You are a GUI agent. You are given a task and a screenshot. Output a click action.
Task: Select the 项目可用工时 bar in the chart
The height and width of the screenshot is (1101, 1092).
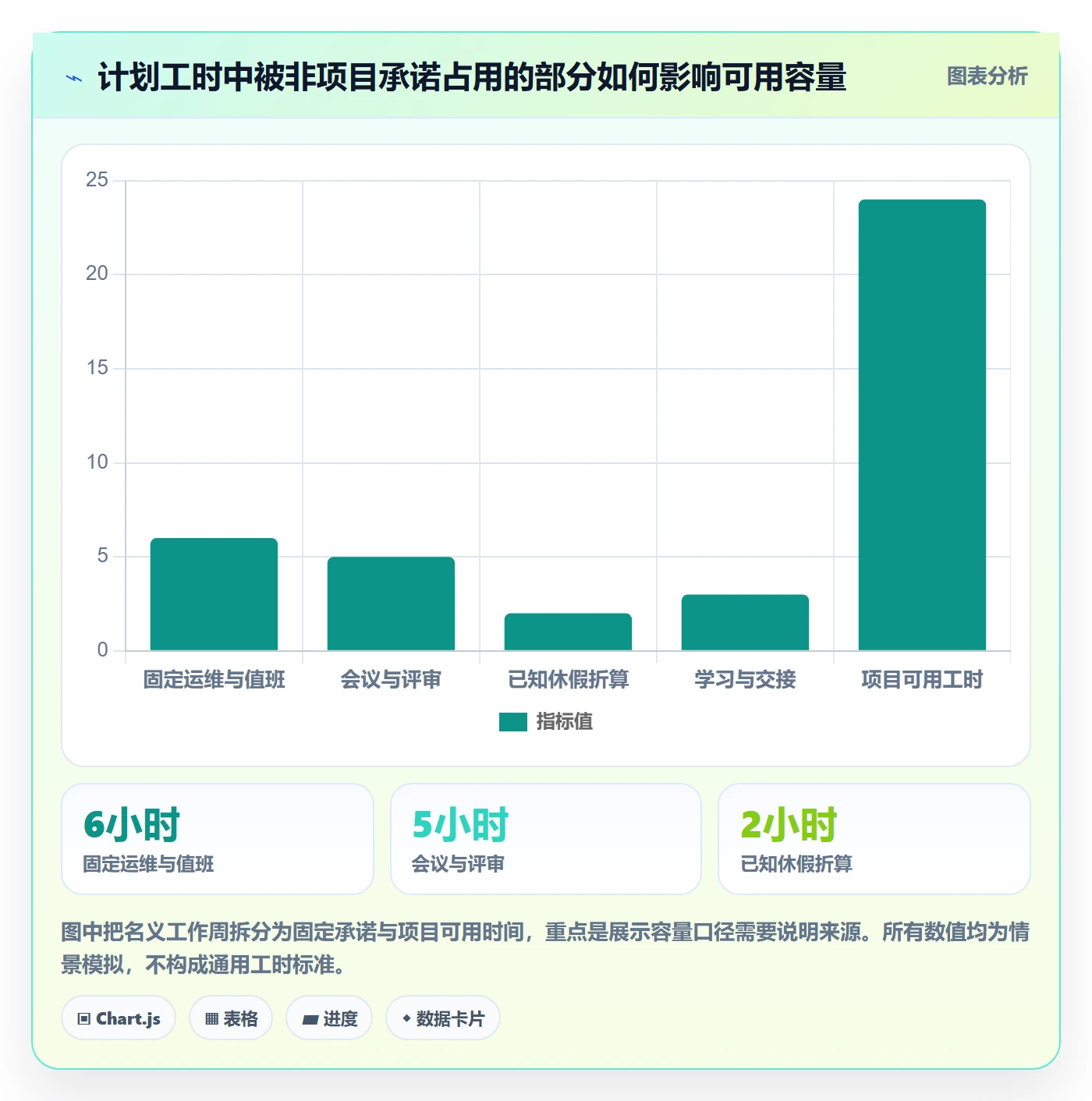[x=922, y=425]
